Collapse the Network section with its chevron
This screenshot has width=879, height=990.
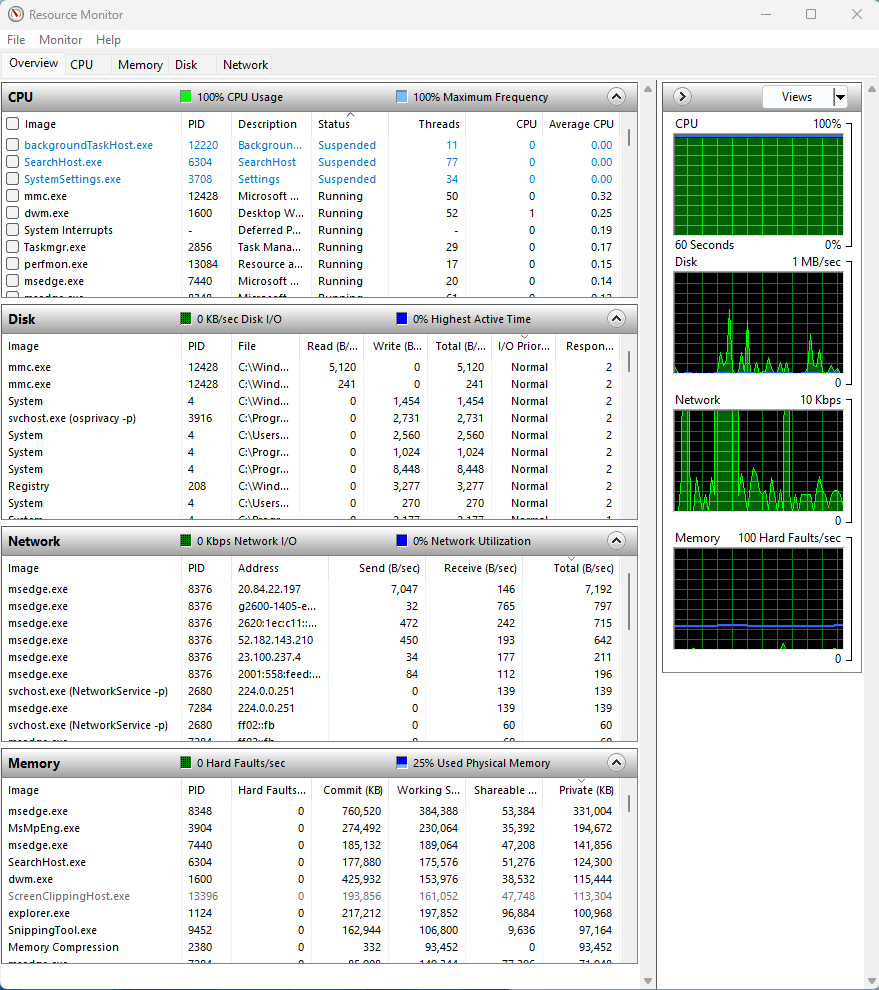616,540
